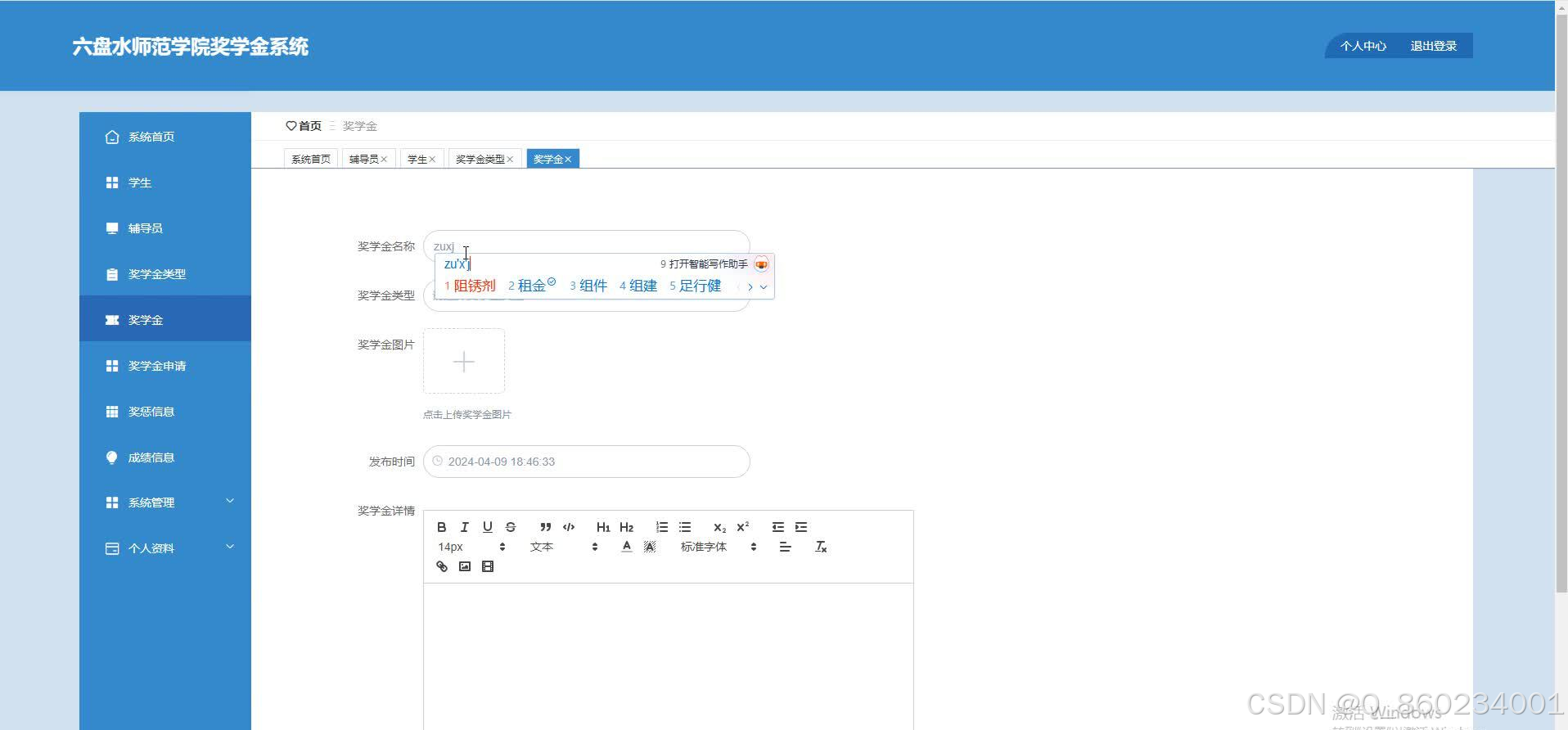Open 标准字体 font dropdown
This screenshot has height=730, width=1568.
719,547
